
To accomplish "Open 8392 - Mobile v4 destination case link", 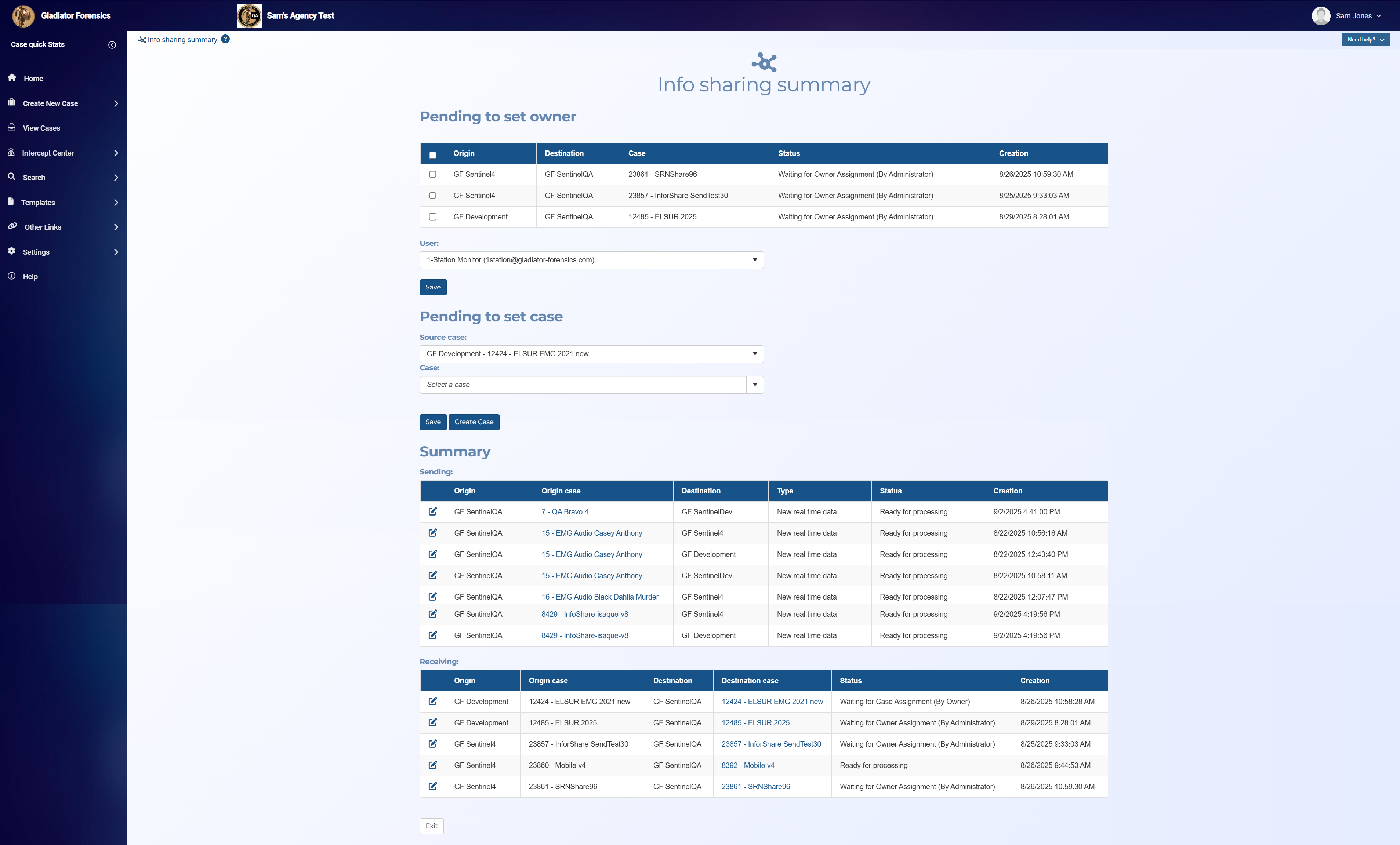I will point(747,765).
